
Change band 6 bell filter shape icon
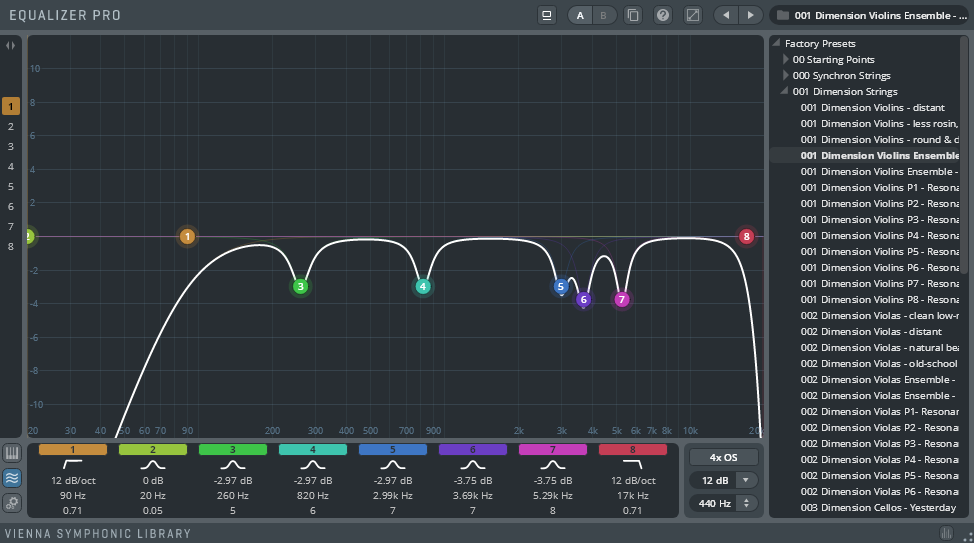click(x=473, y=464)
